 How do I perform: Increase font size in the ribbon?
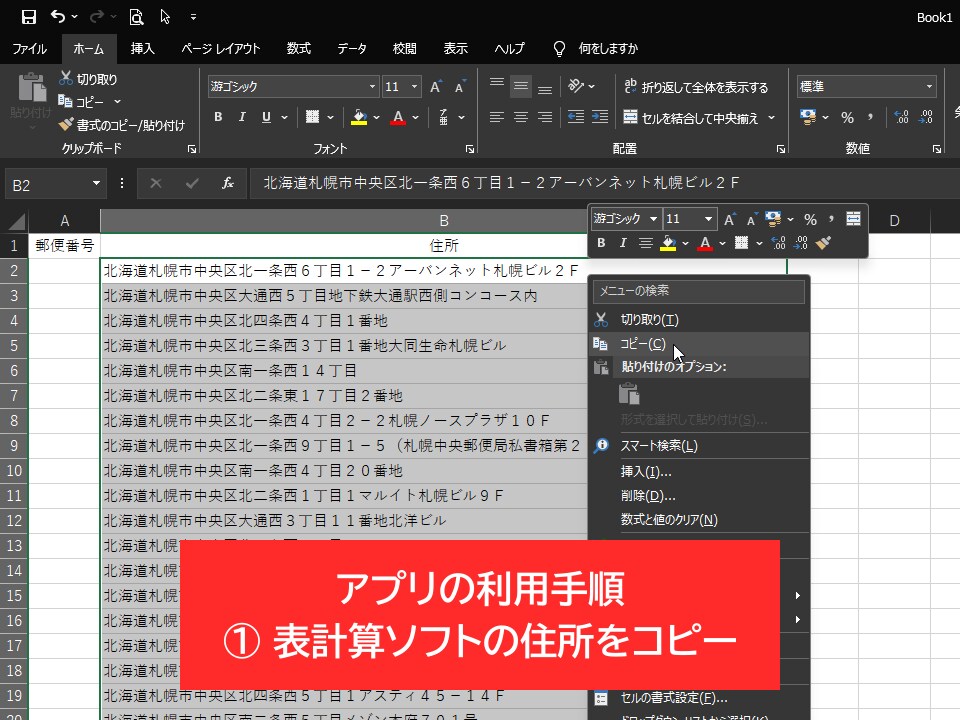(435, 87)
